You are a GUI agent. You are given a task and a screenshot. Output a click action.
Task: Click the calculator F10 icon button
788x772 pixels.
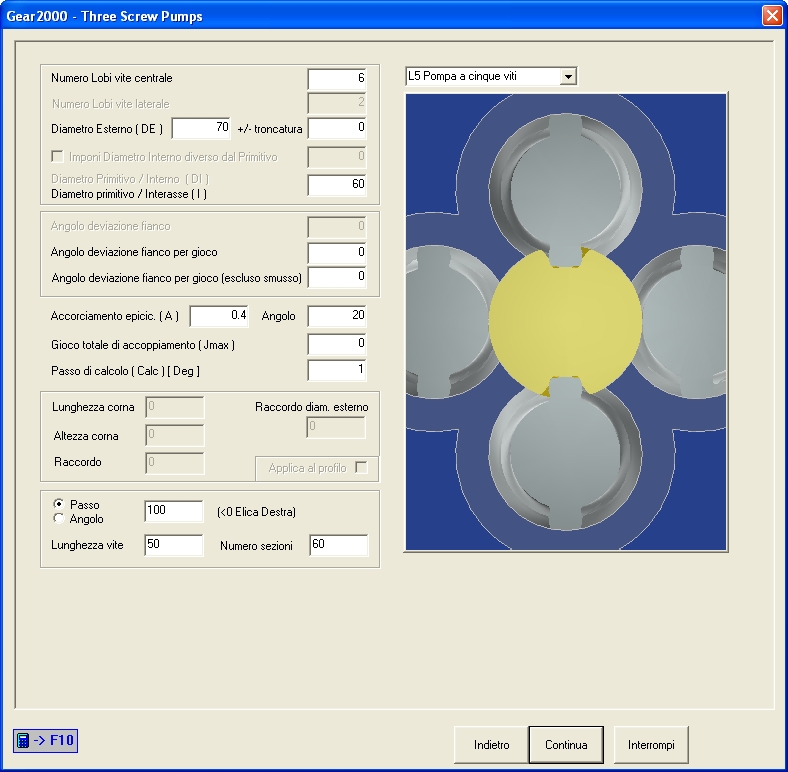(45, 740)
